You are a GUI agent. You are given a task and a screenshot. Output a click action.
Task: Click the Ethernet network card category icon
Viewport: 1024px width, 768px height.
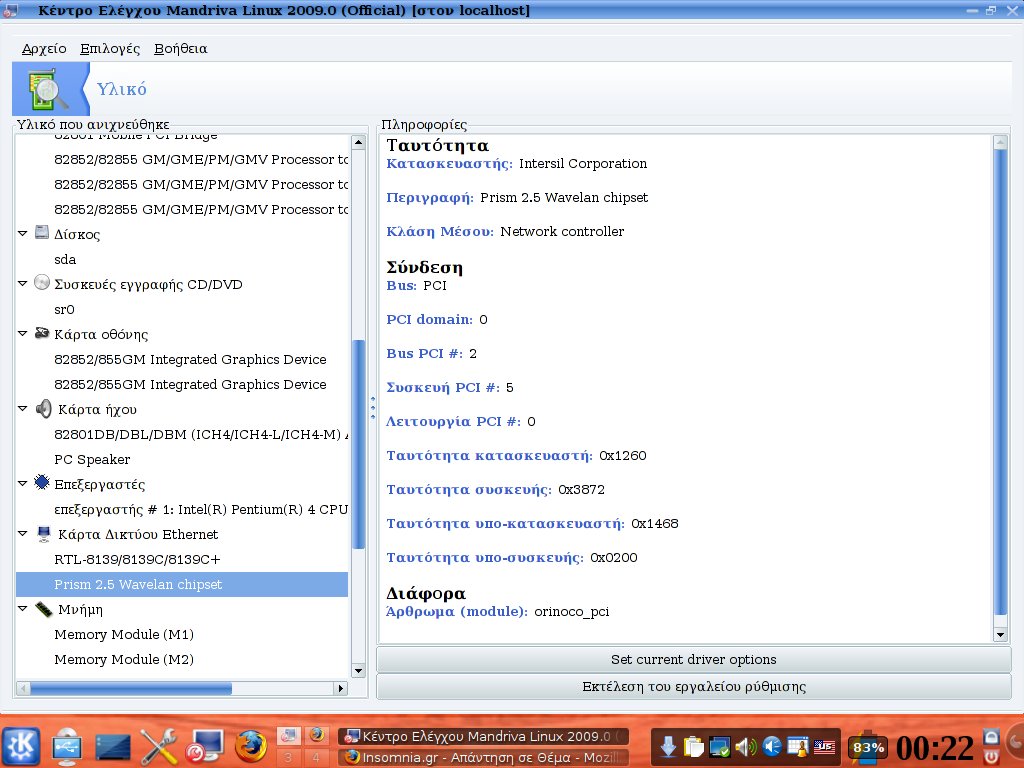44,534
